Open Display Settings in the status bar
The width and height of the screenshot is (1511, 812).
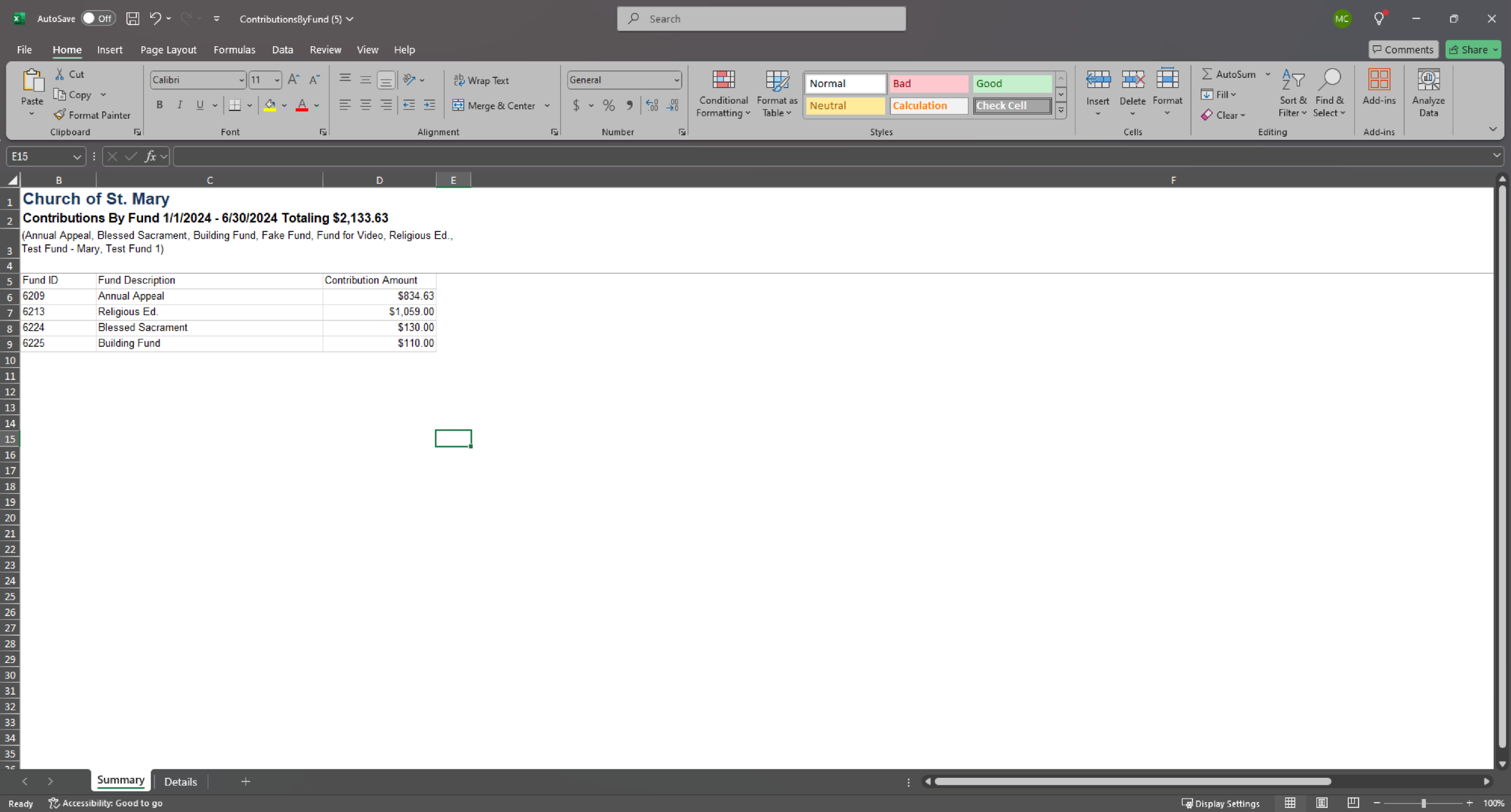[1220, 803]
